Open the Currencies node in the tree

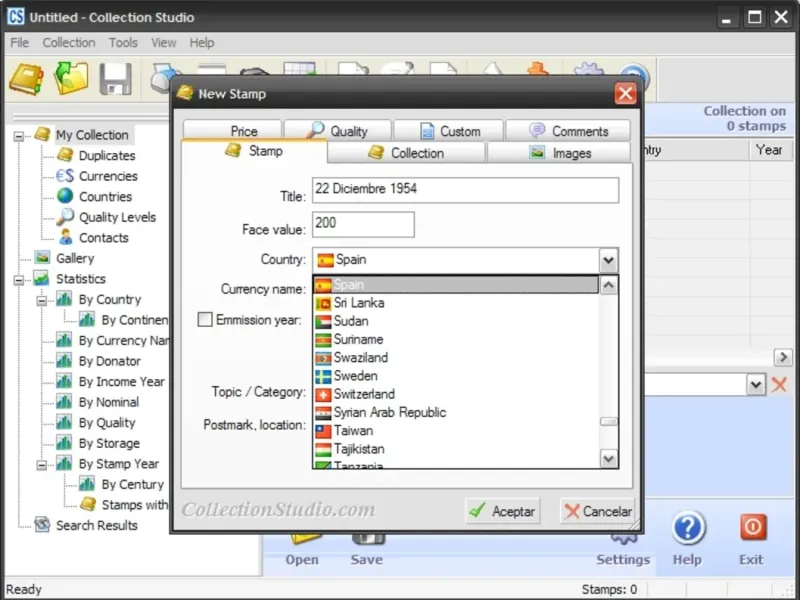(108, 176)
